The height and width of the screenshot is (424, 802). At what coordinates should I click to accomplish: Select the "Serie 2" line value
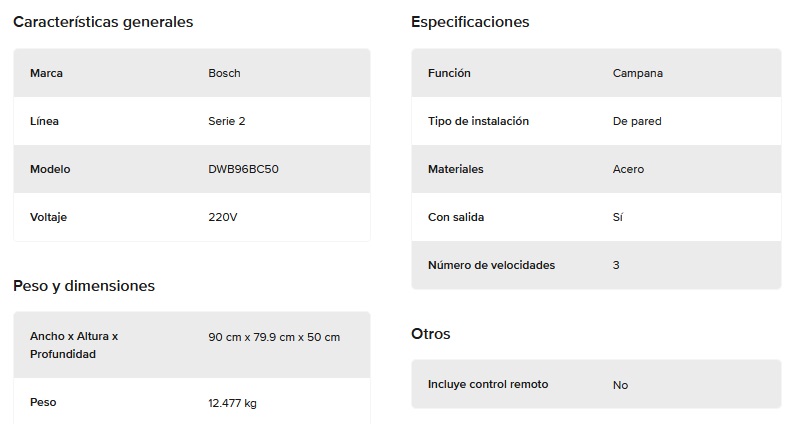tap(227, 121)
